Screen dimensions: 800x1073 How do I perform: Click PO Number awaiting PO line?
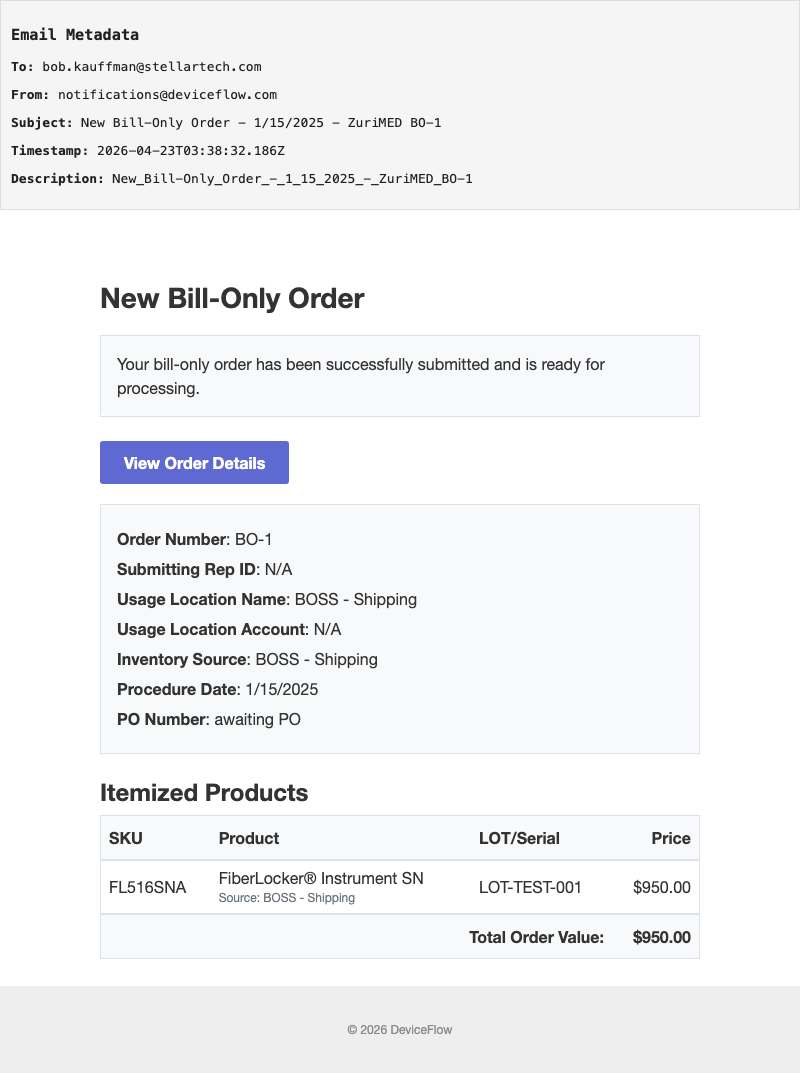pyautogui.click(x=209, y=720)
